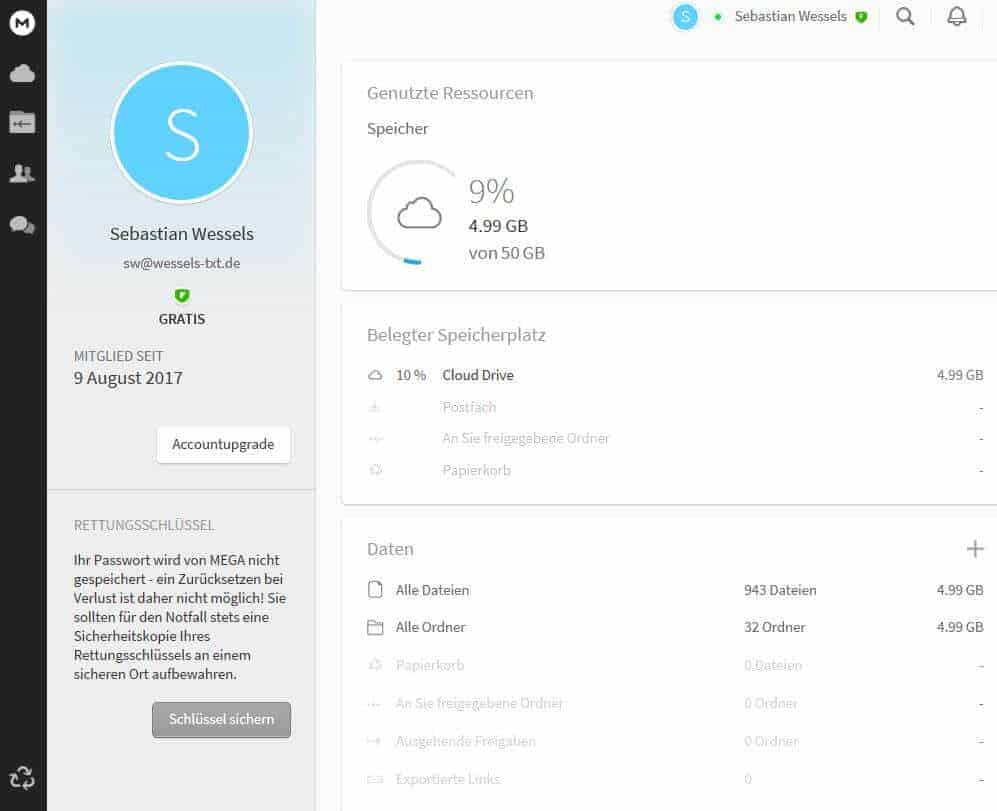Select the Alle Dateien row

[x=675, y=590]
